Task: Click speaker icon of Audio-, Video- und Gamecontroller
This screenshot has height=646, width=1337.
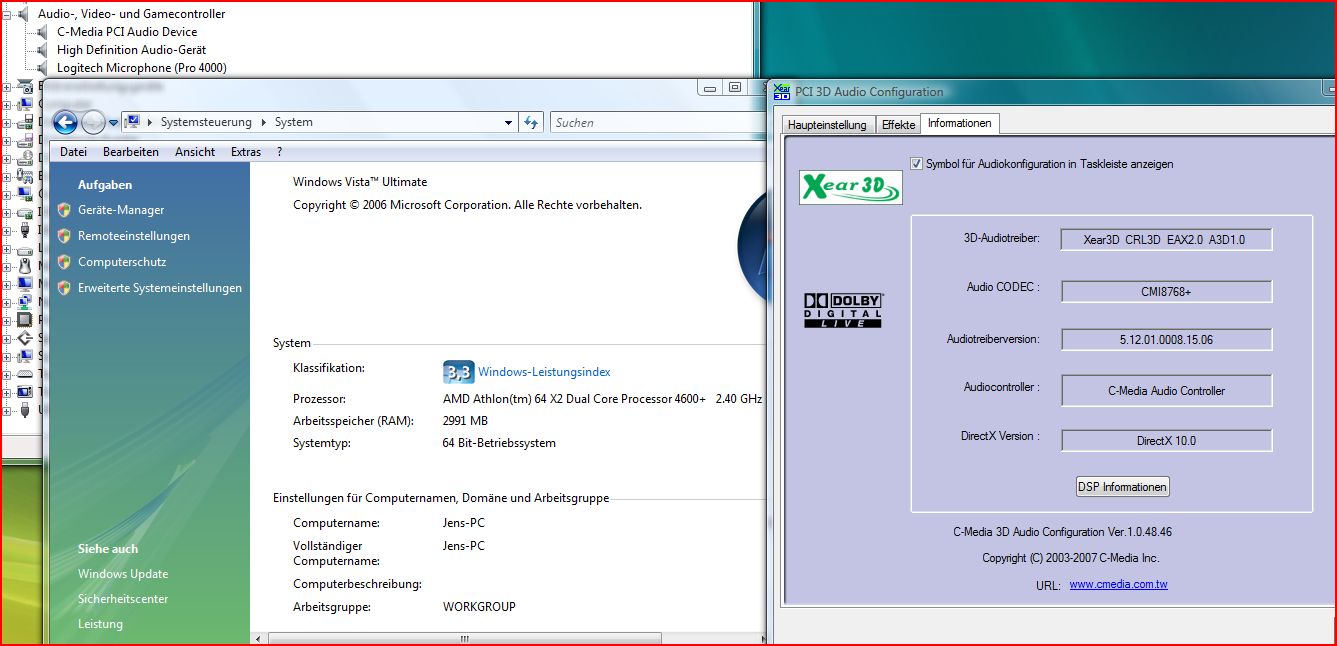Action: point(24,14)
